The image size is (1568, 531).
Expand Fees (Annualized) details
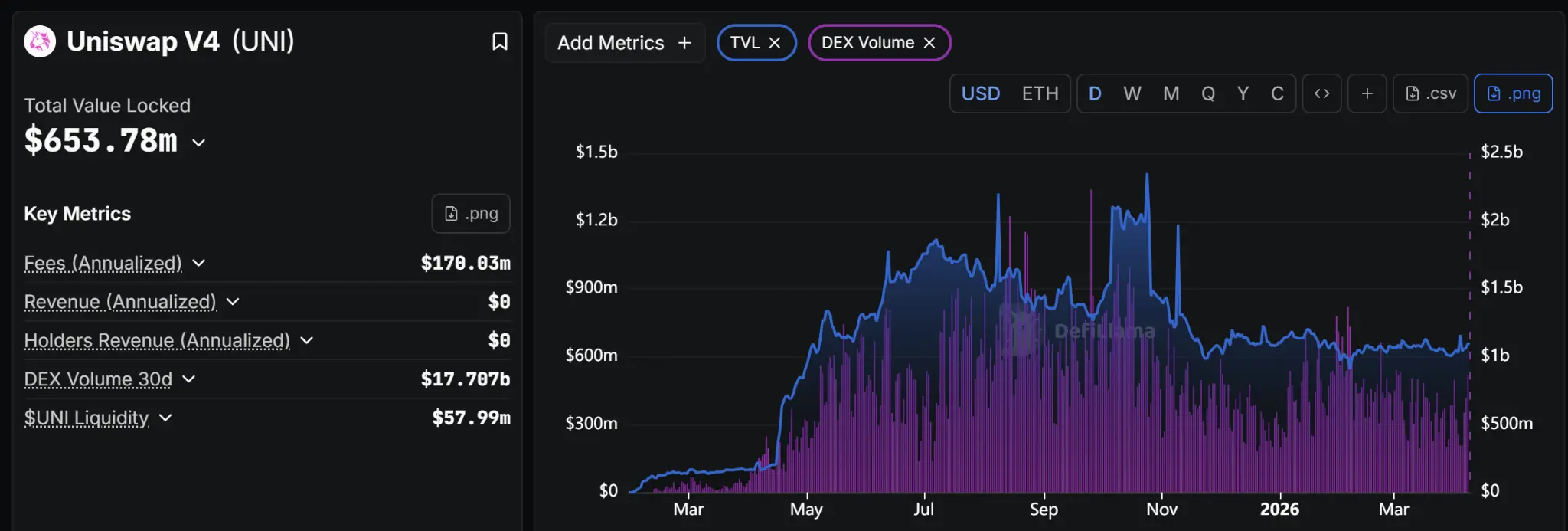click(x=199, y=263)
